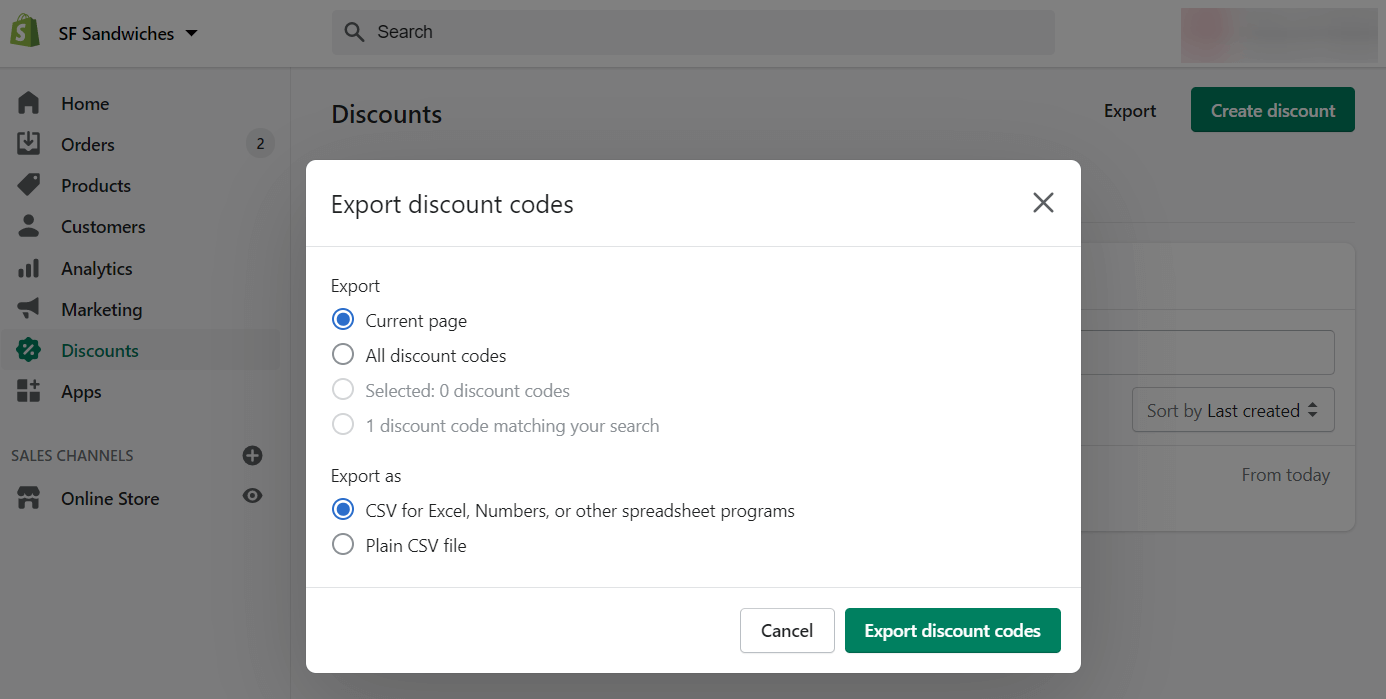Click the Create discount button

tap(1273, 110)
